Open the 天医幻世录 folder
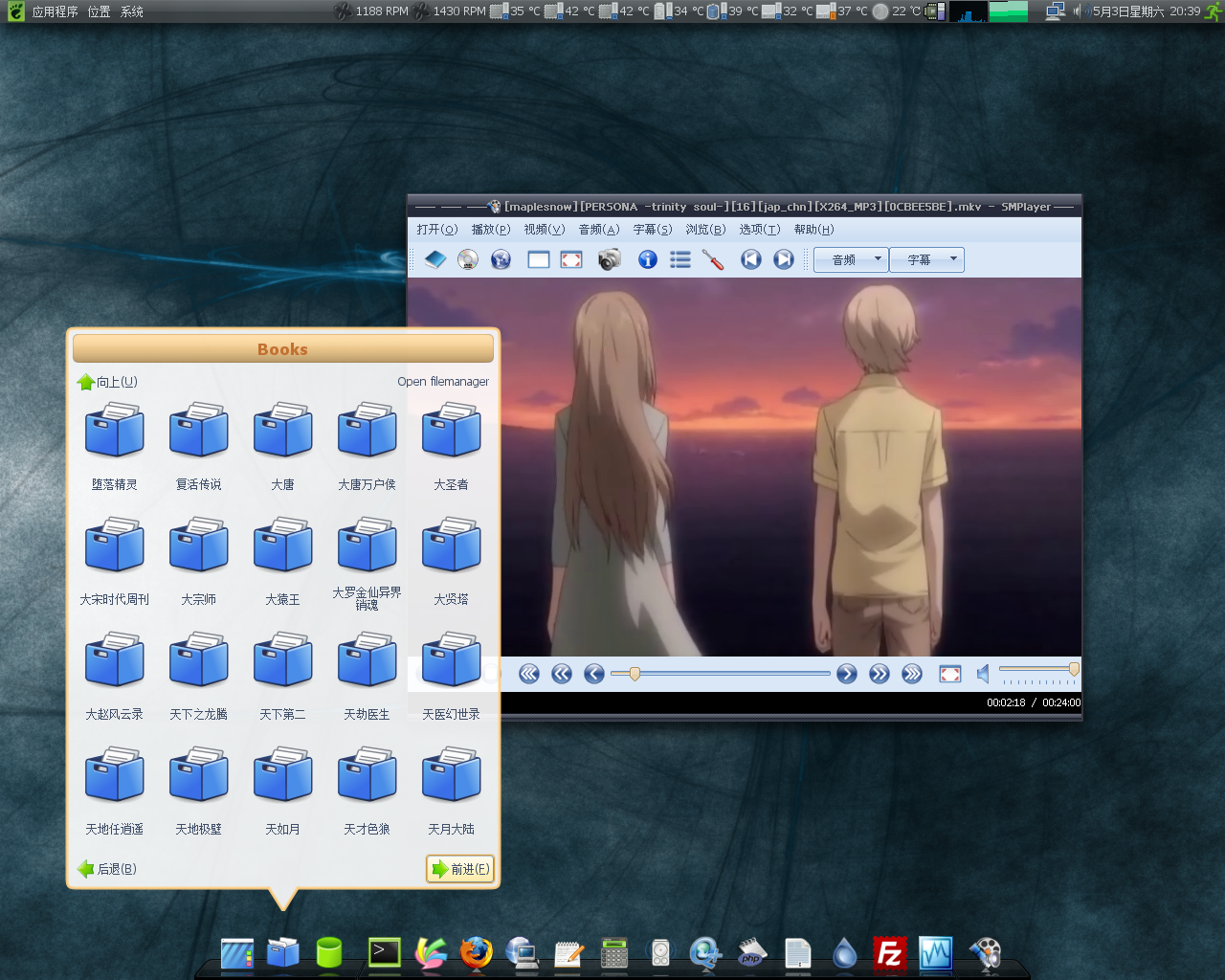The width and height of the screenshot is (1225, 980). 452,676
